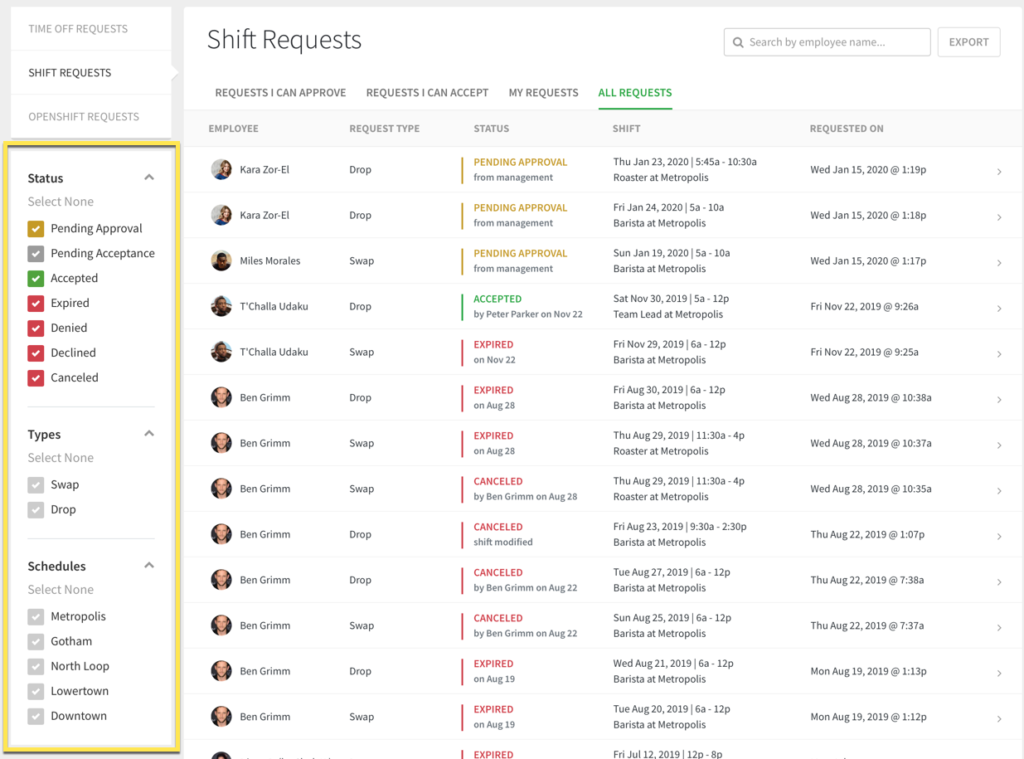Switch to the My Requests tab
1024x759 pixels.
point(543,92)
